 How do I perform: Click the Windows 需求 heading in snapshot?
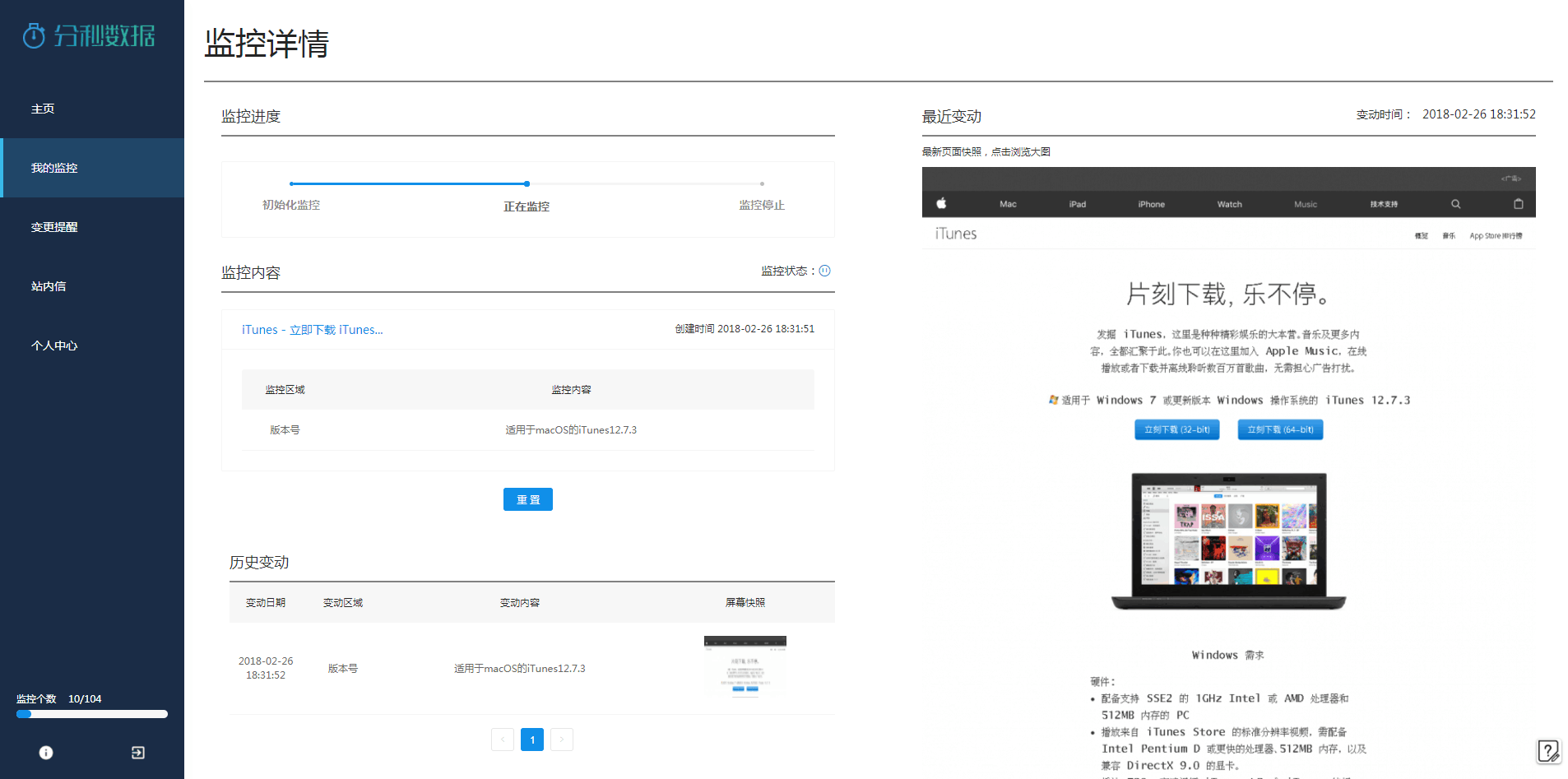coord(1228,656)
